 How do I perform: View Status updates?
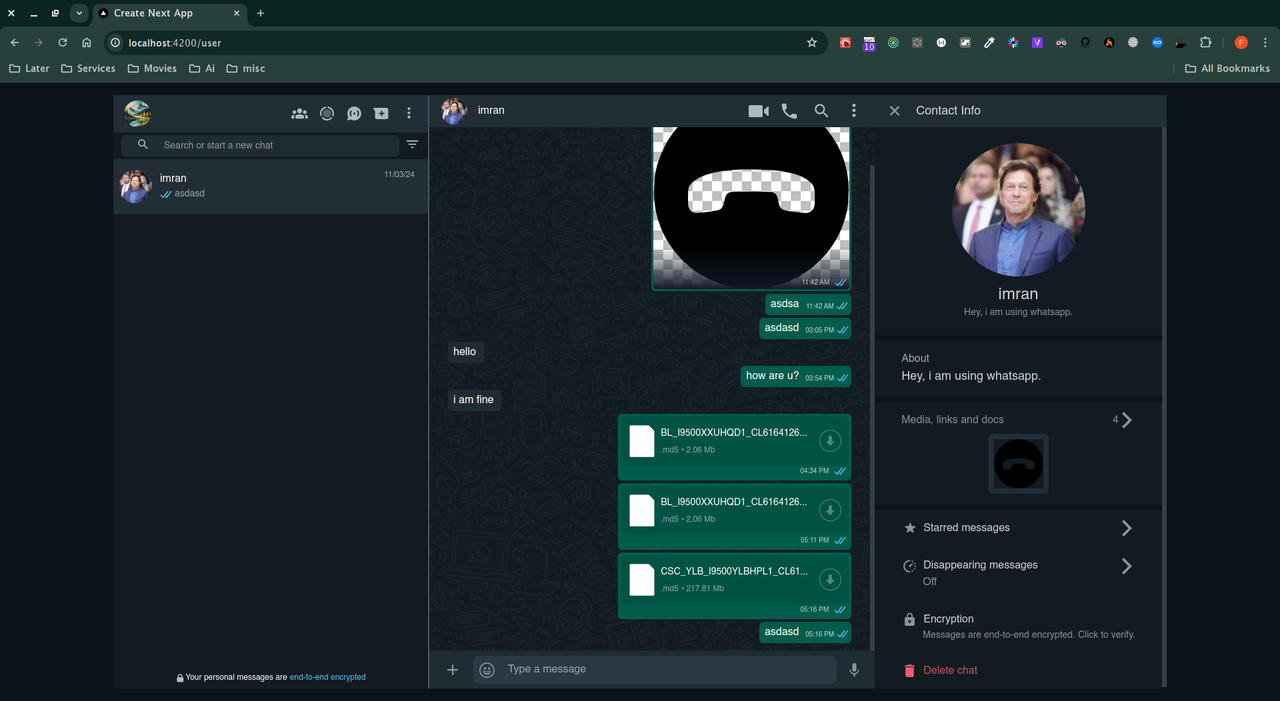coord(327,113)
